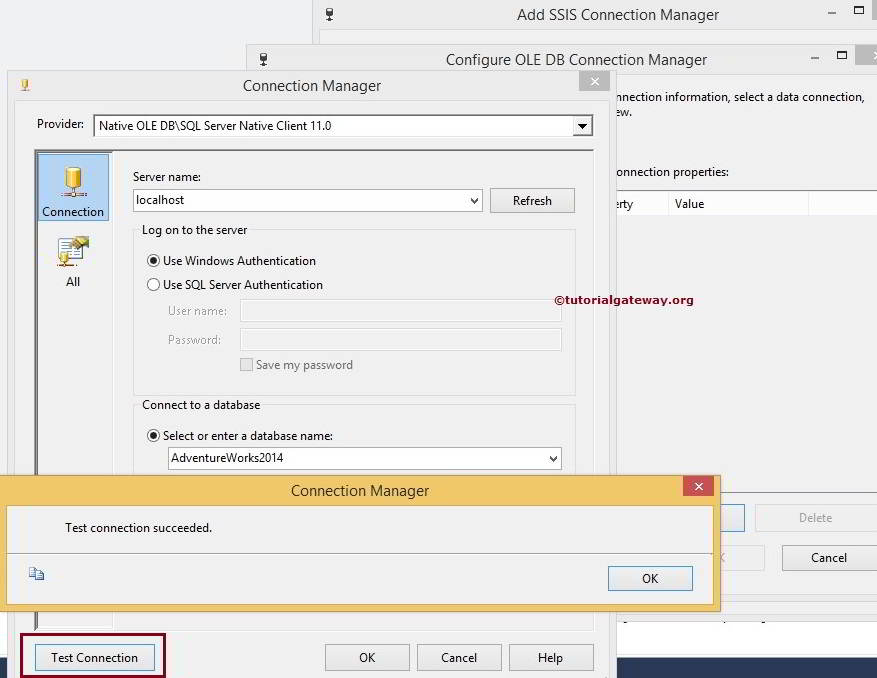This screenshot has height=678, width=877.
Task: Click the Refresh button next to server name
Action: pos(532,200)
